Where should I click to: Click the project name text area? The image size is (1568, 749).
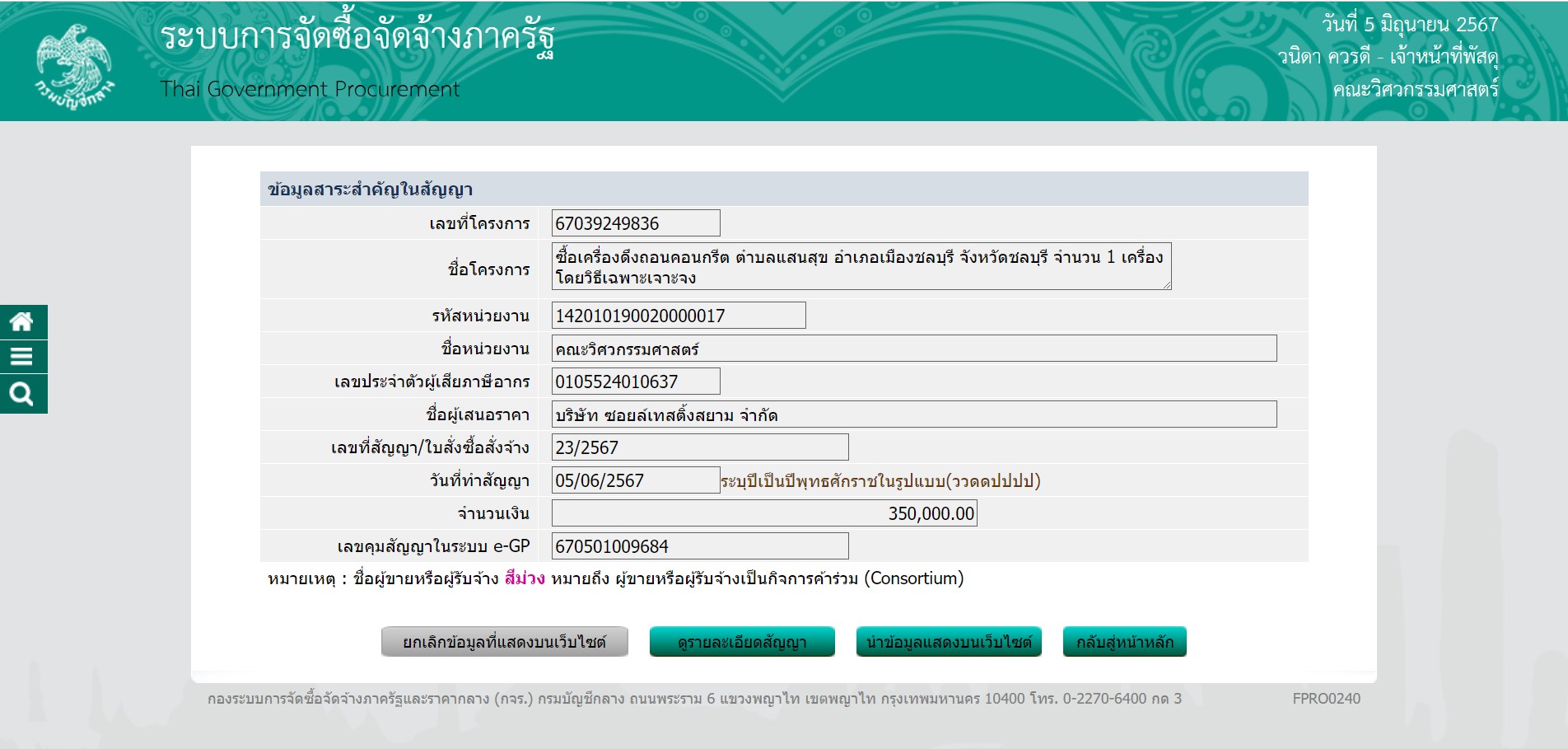(x=861, y=266)
